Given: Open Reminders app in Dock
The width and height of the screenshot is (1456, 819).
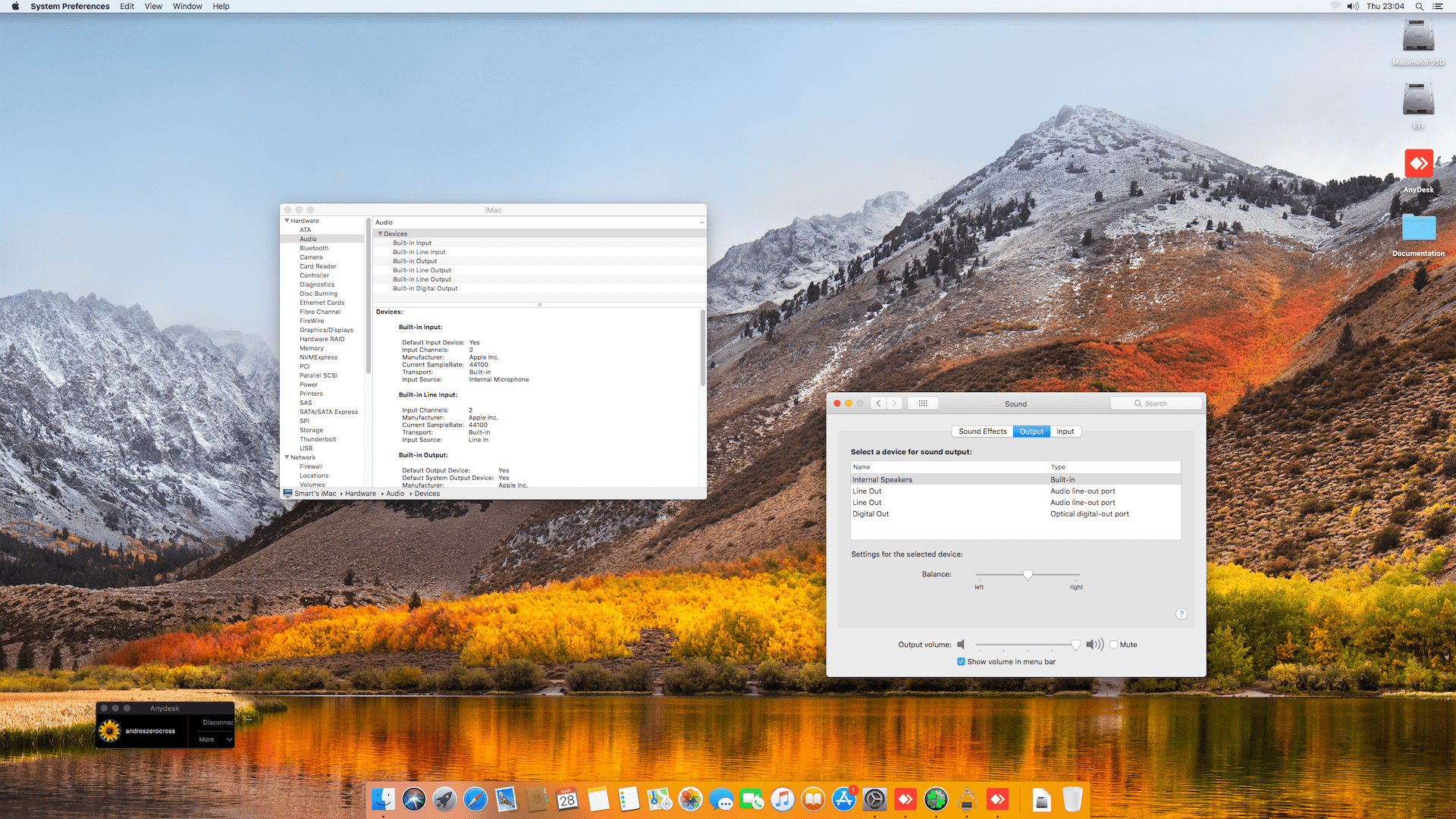Looking at the screenshot, I should click(629, 799).
